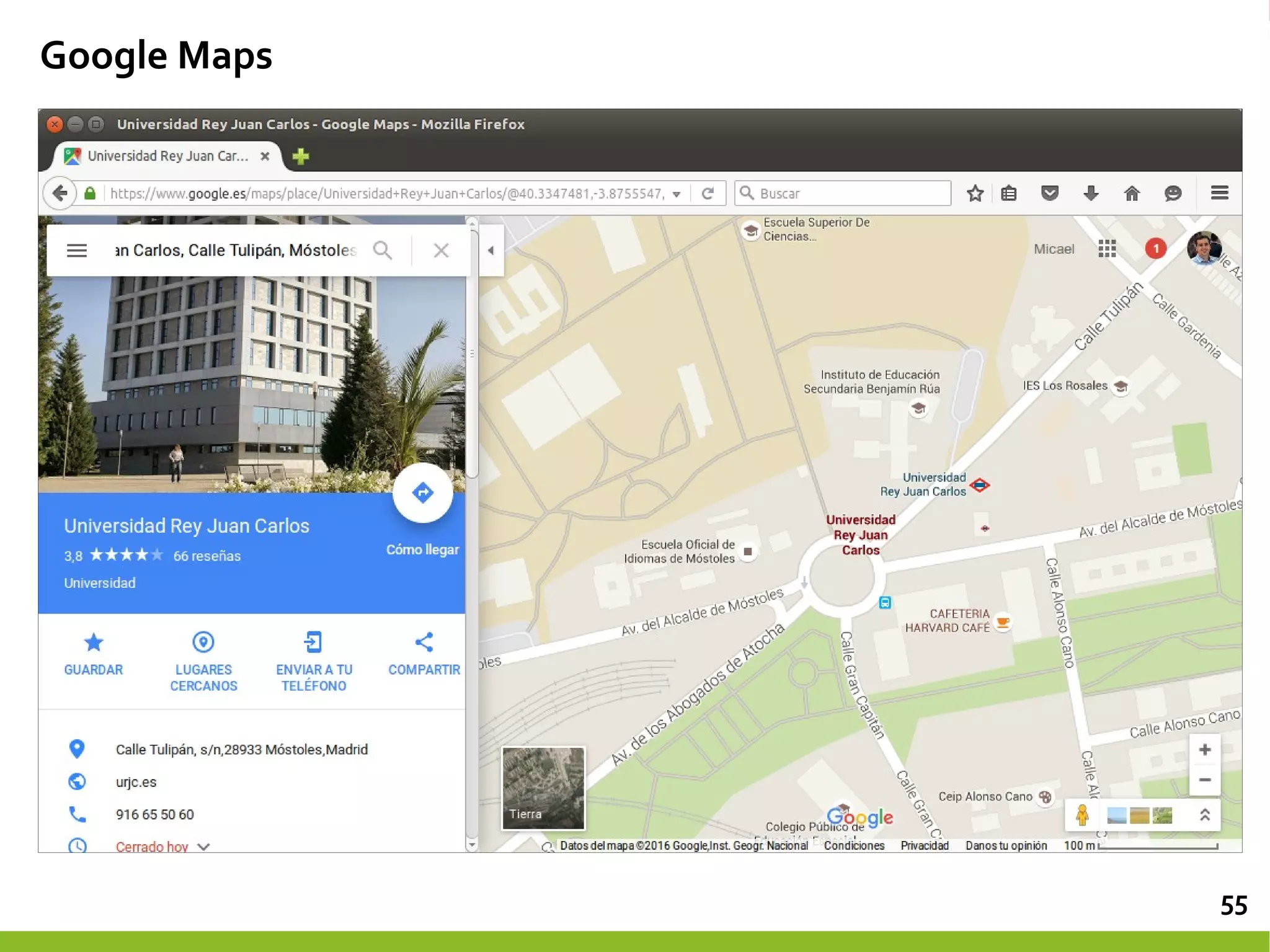1270x952 pixels.
Task: Click Escuela Superior De Ciencias marker
Action: [751, 231]
